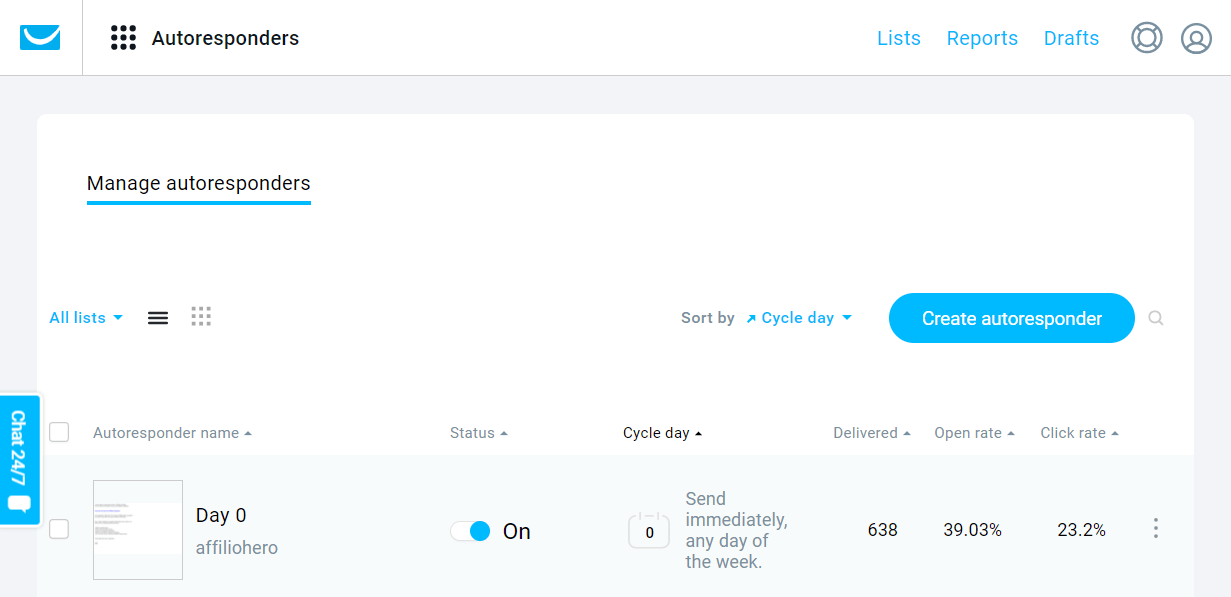Select the Day 0 row checkbox

tap(59, 530)
